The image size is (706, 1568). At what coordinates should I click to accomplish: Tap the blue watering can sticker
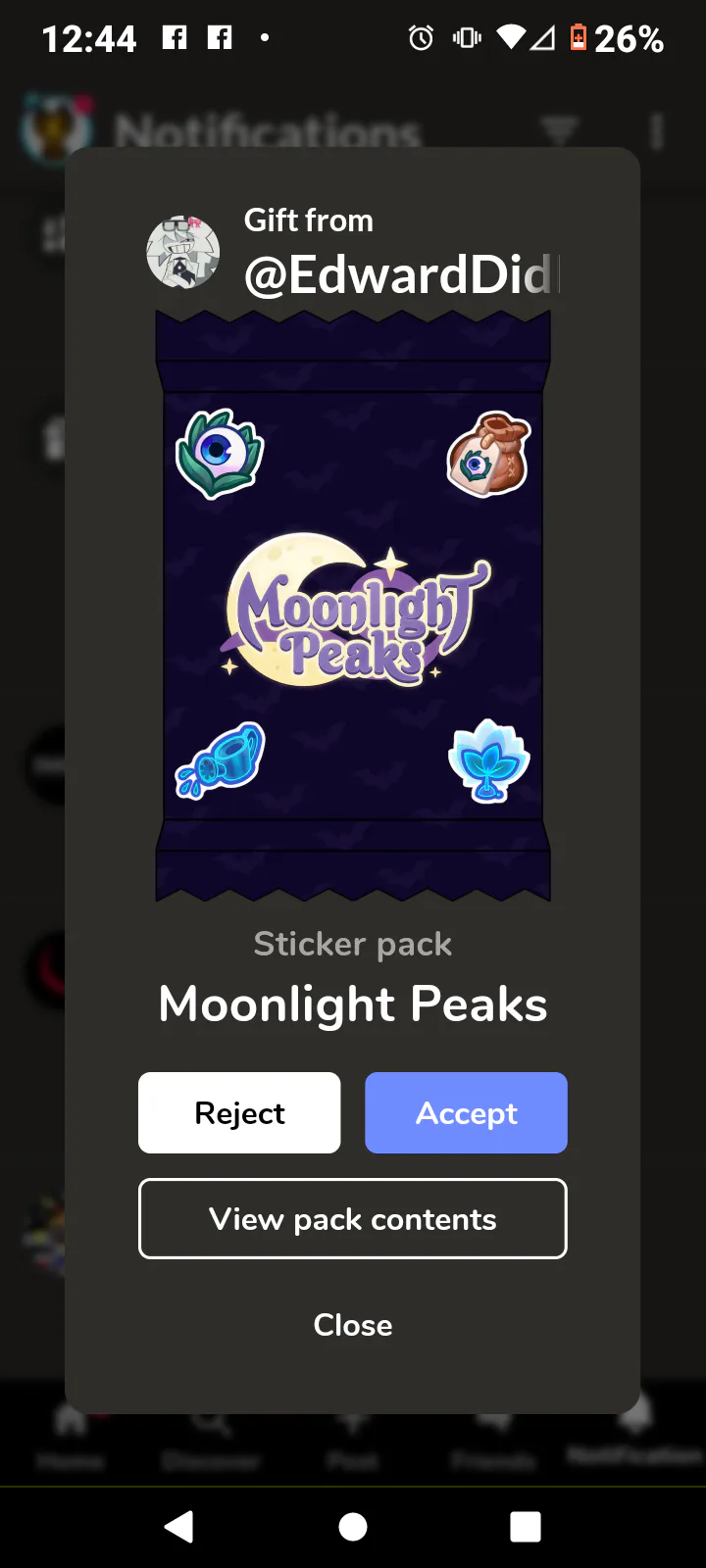[221, 760]
